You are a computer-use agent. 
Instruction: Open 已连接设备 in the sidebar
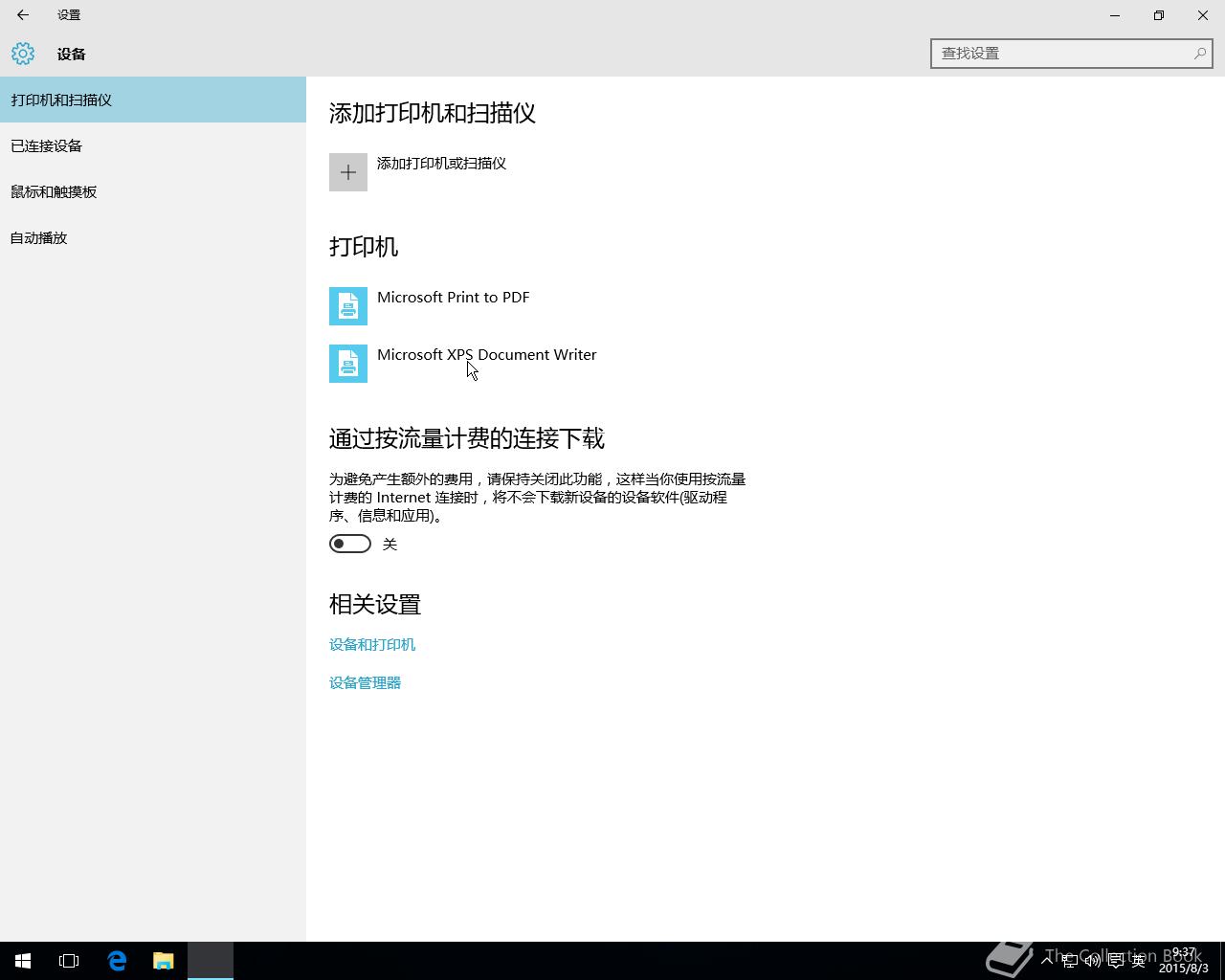(153, 145)
